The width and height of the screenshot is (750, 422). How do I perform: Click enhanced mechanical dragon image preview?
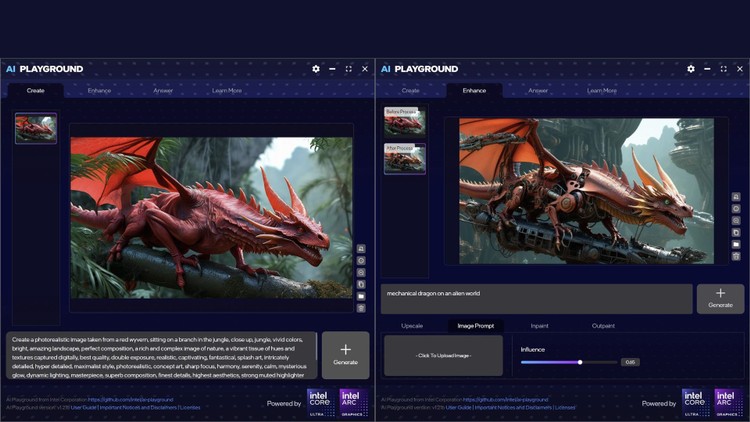point(586,191)
